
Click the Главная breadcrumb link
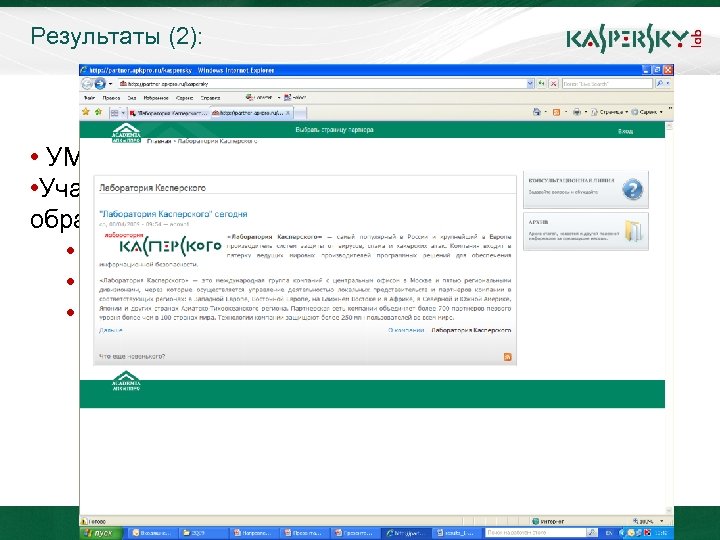tap(159, 141)
